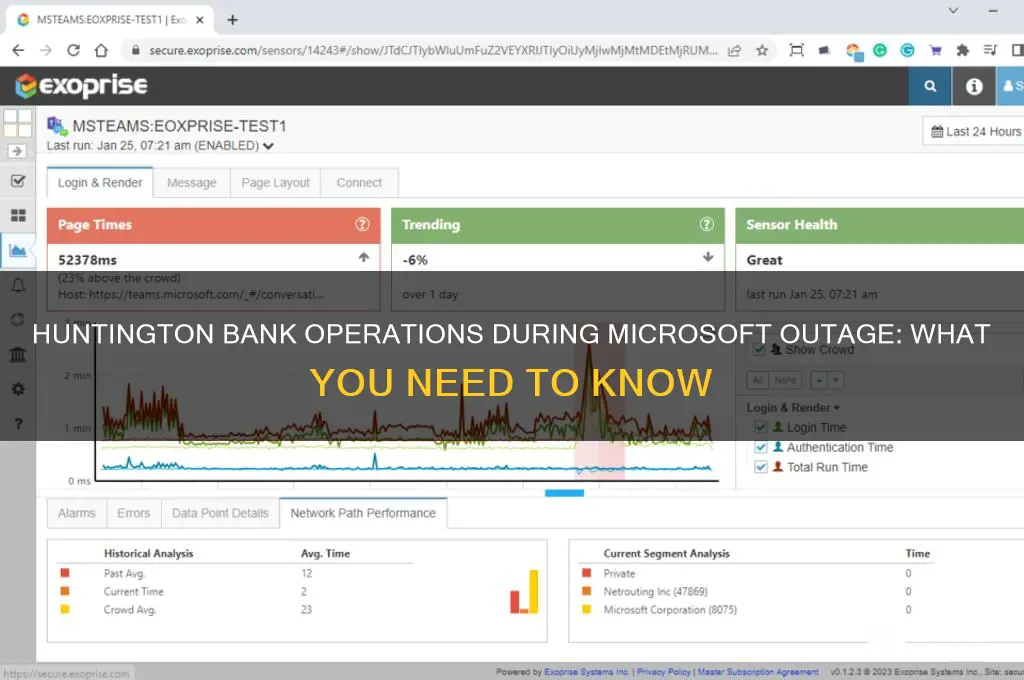
Task: Toggle the Show Crowd checkbox
Action: click(x=758, y=349)
